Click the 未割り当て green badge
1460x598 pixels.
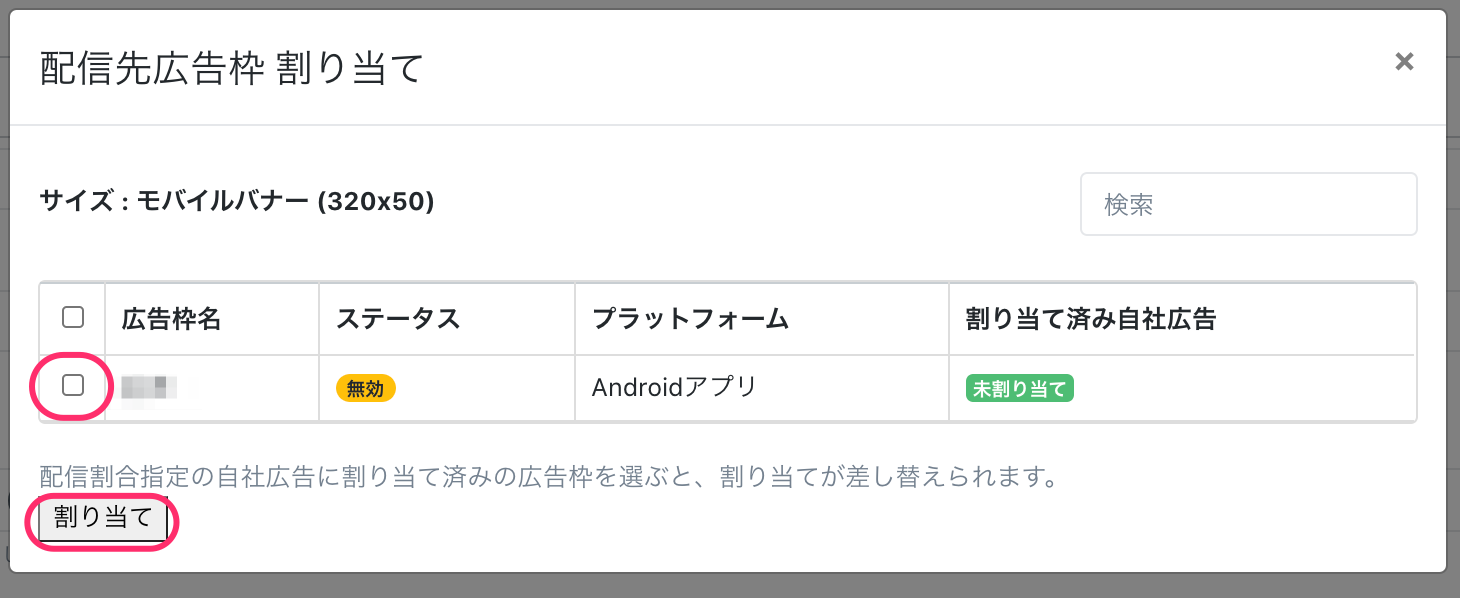coord(1018,388)
